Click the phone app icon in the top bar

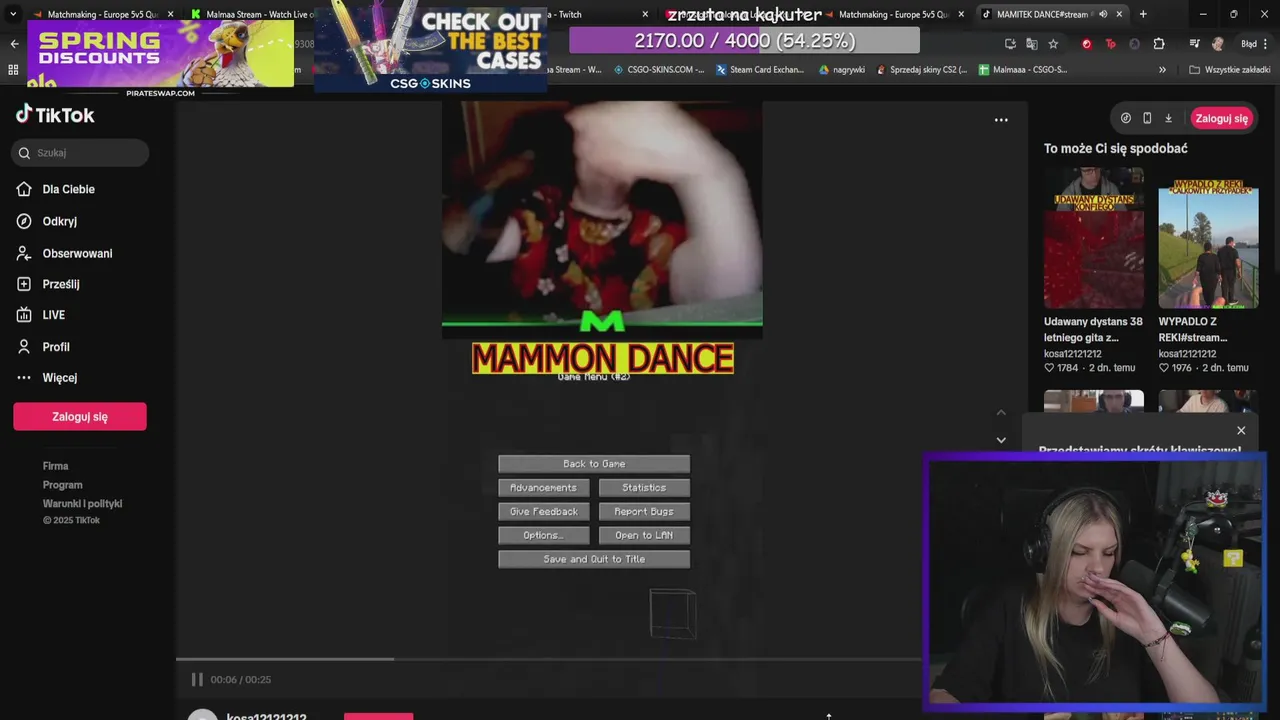point(1147,118)
